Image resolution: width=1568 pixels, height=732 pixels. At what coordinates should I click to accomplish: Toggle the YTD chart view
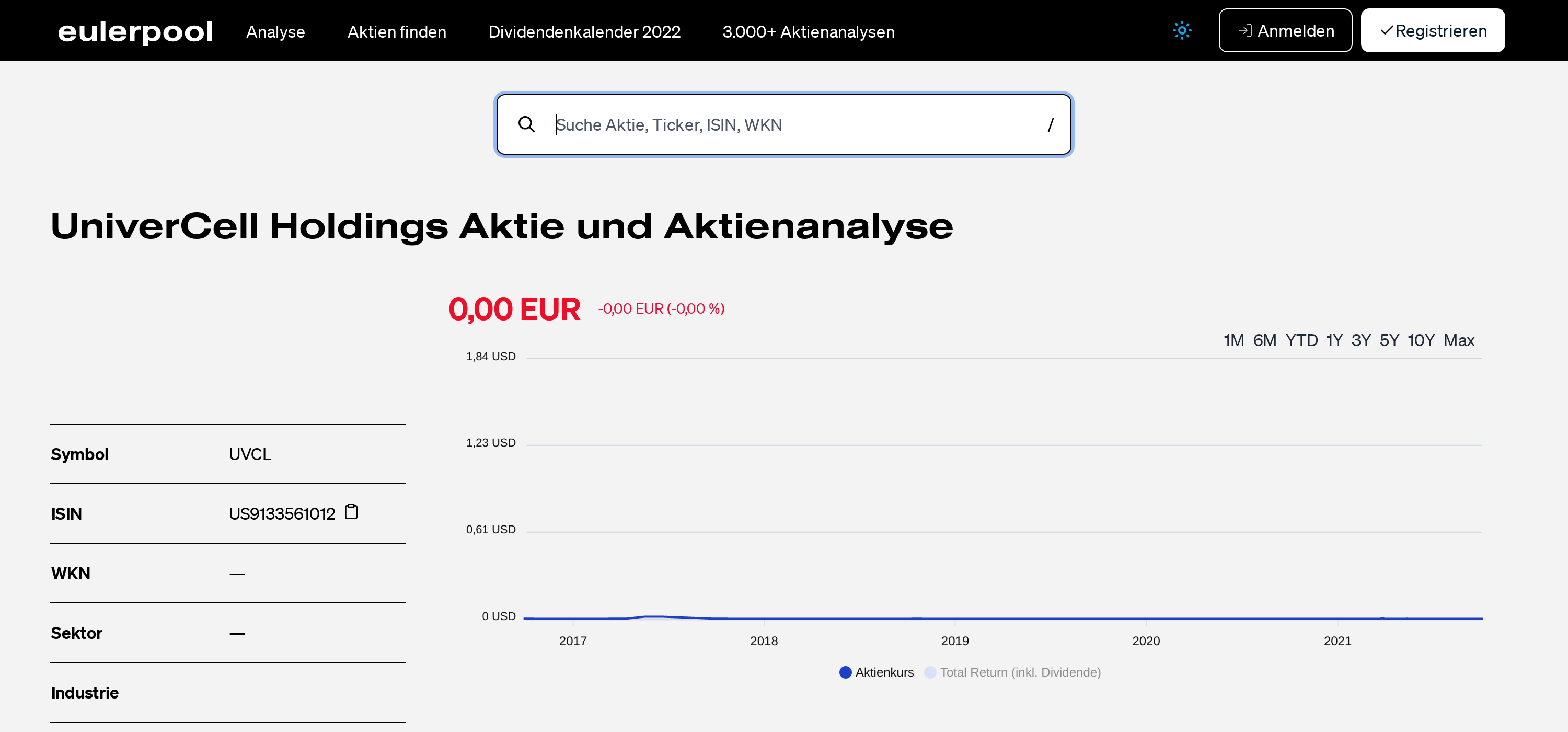pos(1302,340)
